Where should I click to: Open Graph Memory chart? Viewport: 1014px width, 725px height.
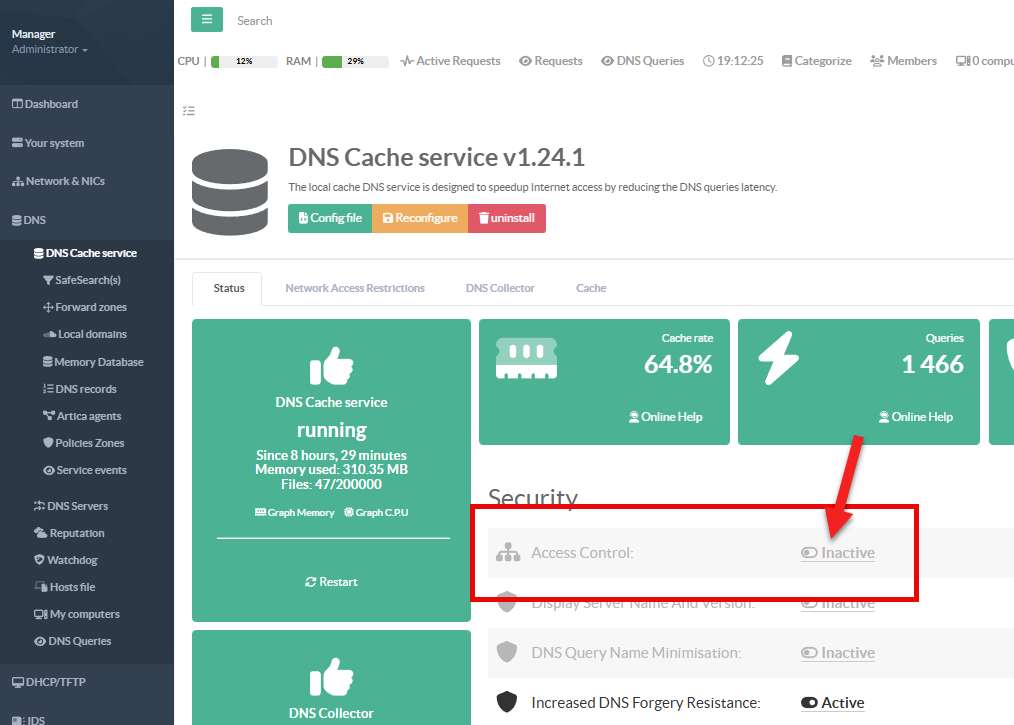295,512
